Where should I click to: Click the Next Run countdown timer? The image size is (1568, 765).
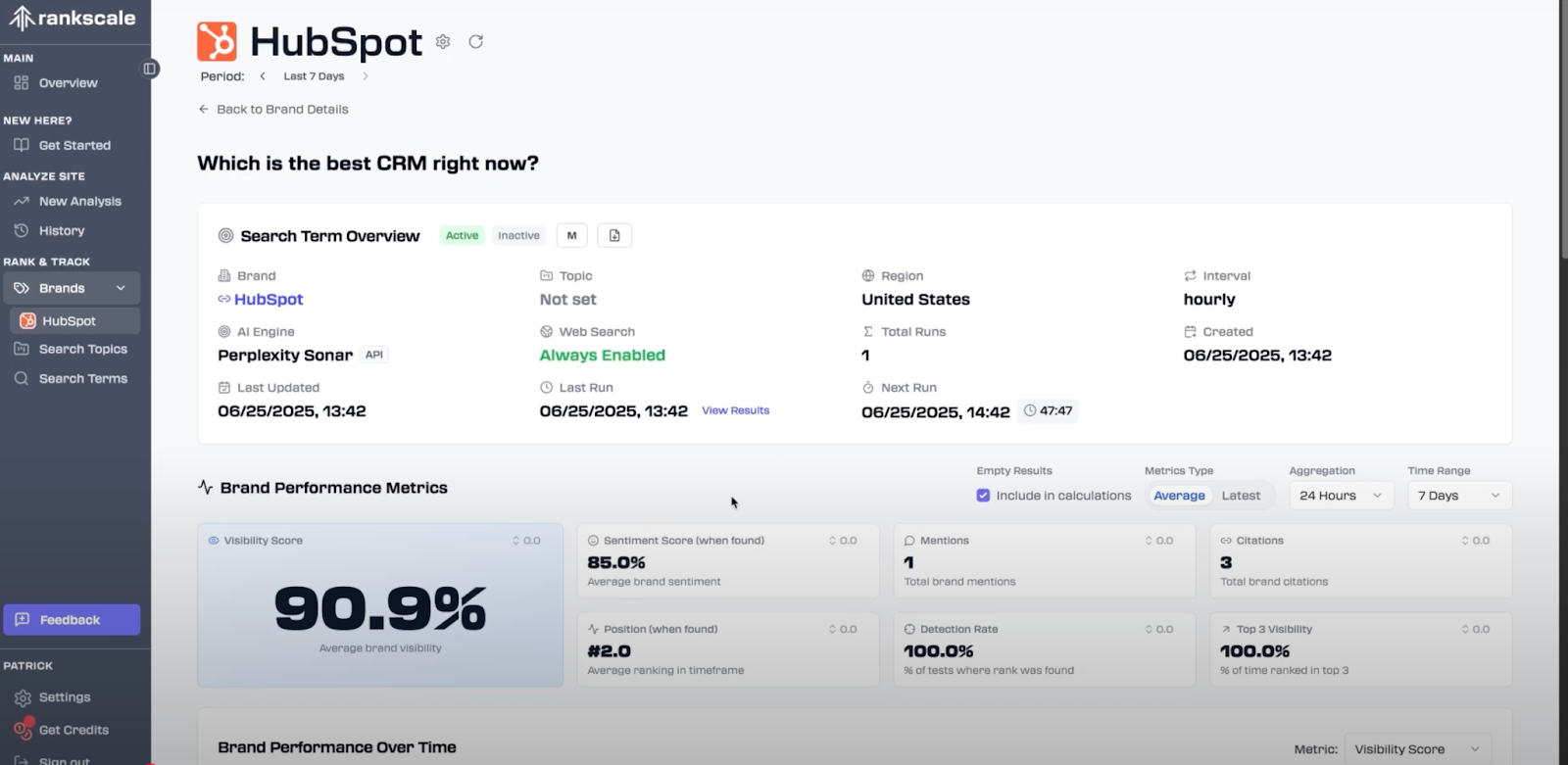tap(1048, 411)
